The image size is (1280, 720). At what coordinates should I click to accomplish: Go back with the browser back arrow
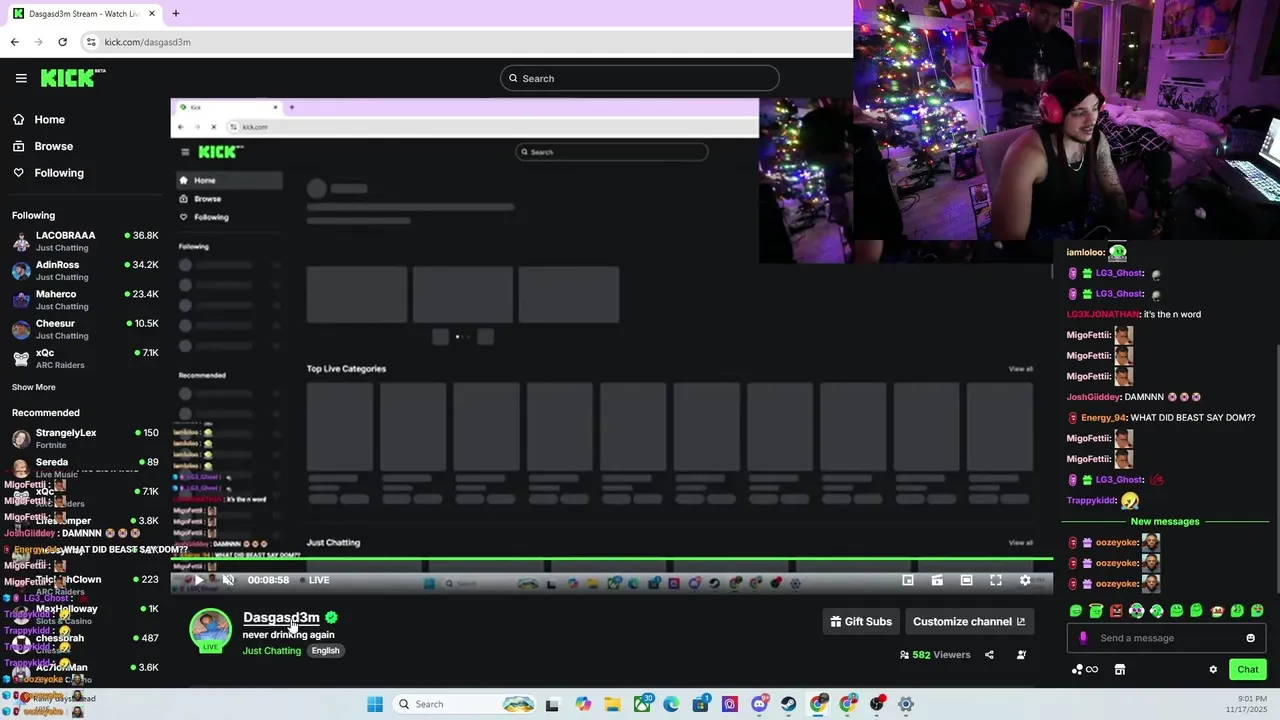click(x=14, y=42)
